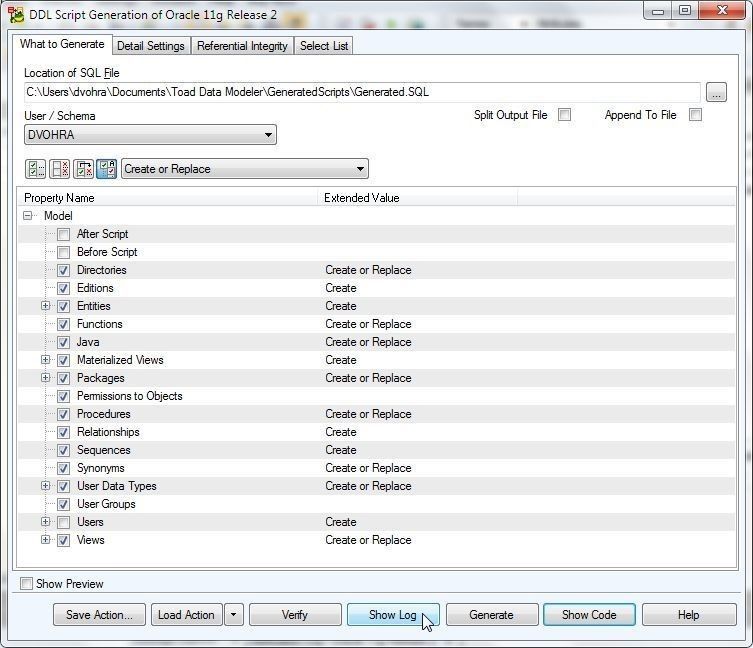Expand the Entities node
The image size is (753, 648).
tap(46, 306)
